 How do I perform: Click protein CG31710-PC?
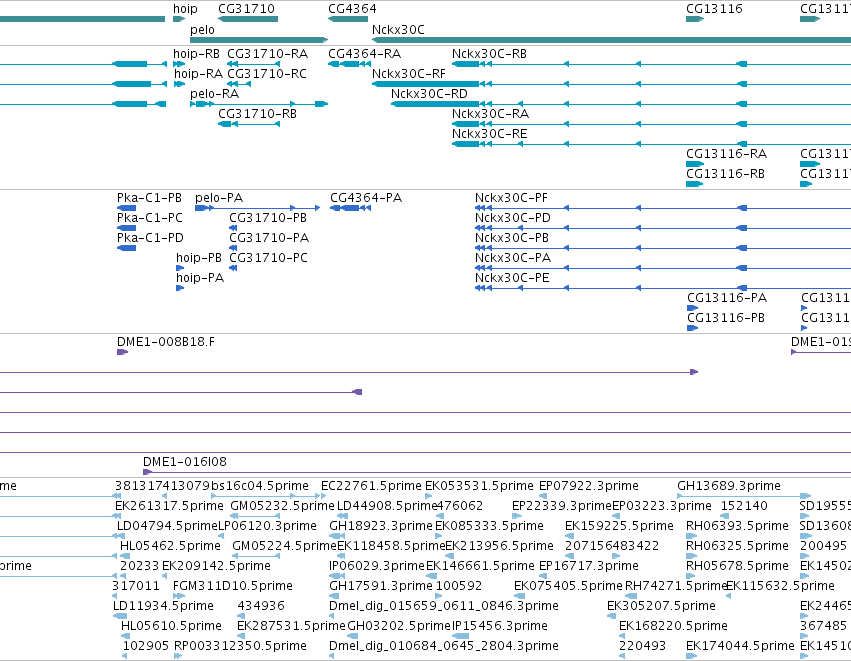(x=268, y=258)
